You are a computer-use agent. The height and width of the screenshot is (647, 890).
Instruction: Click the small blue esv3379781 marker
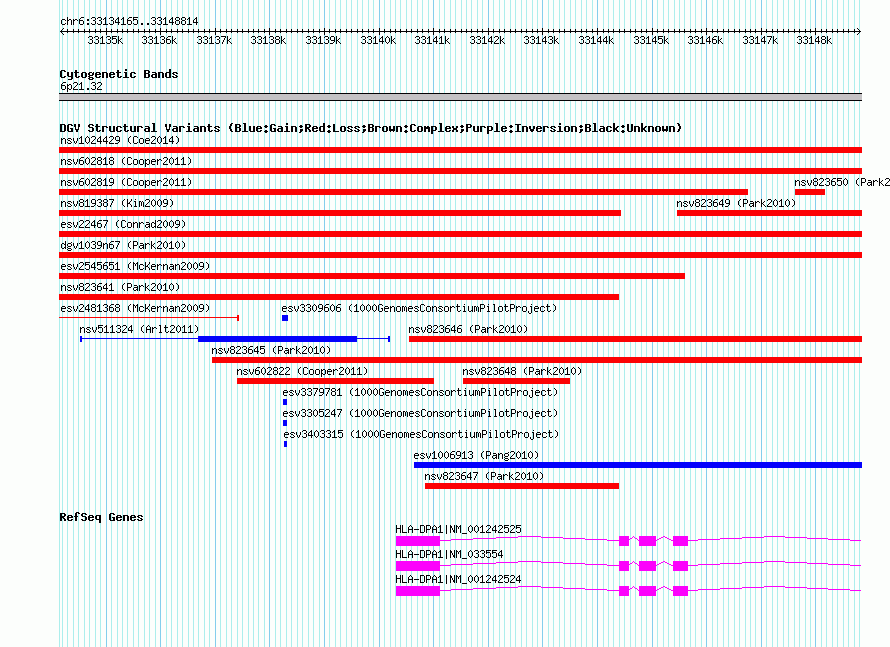coord(285,402)
